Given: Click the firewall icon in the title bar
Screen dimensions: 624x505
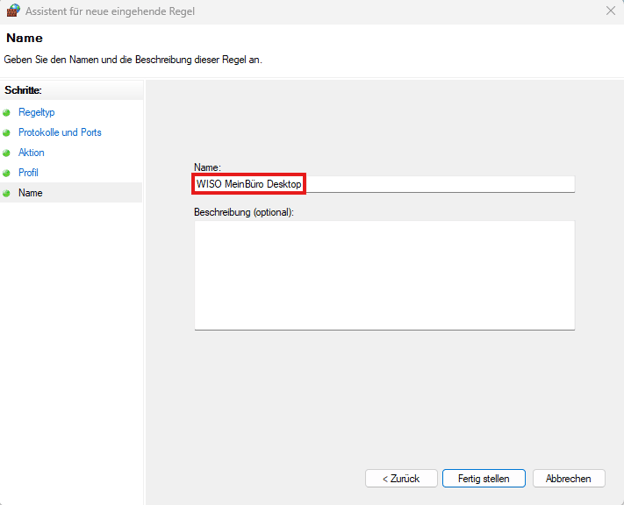Looking at the screenshot, I should pyautogui.click(x=13, y=11).
